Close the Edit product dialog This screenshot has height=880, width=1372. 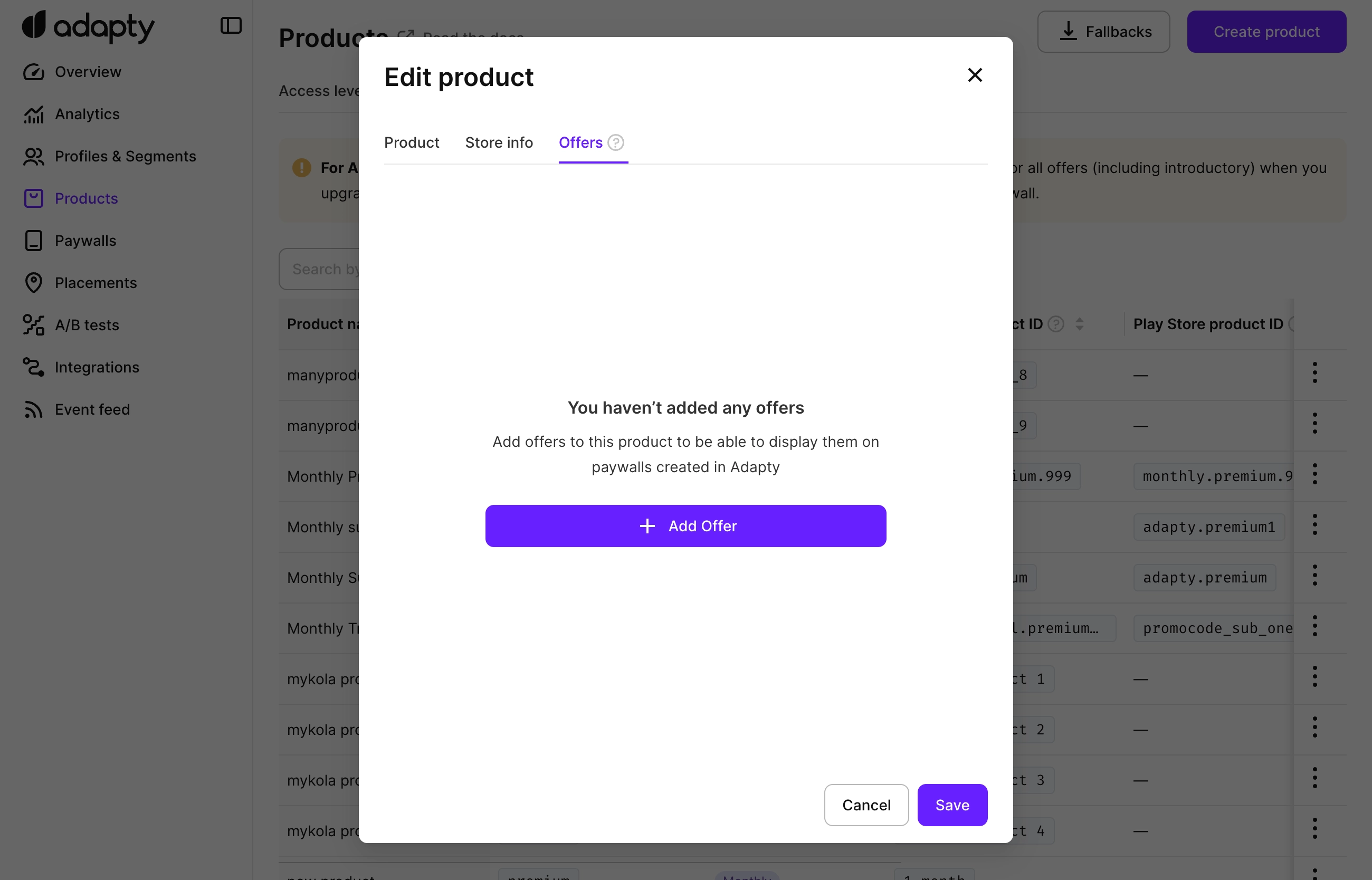point(974,75)
